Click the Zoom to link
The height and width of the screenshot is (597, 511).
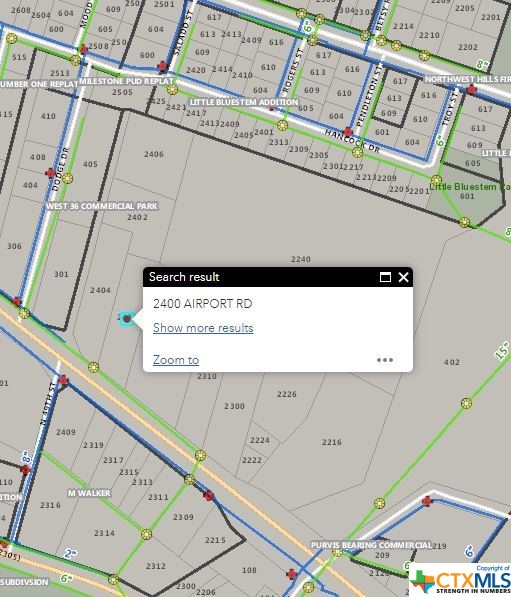(x=176, y=360)
